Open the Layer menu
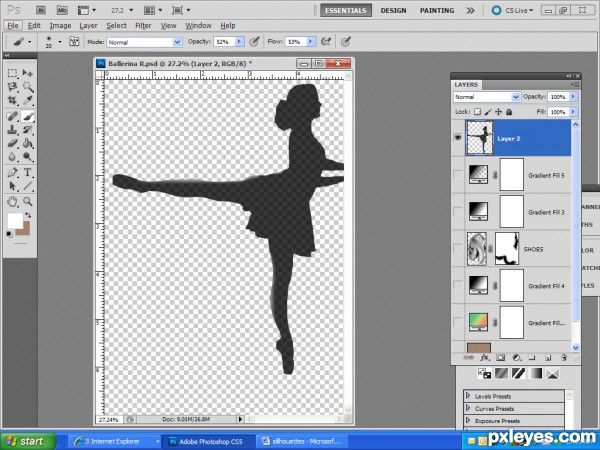This screenshot has width=600, height=450. [x=88, y=26]
